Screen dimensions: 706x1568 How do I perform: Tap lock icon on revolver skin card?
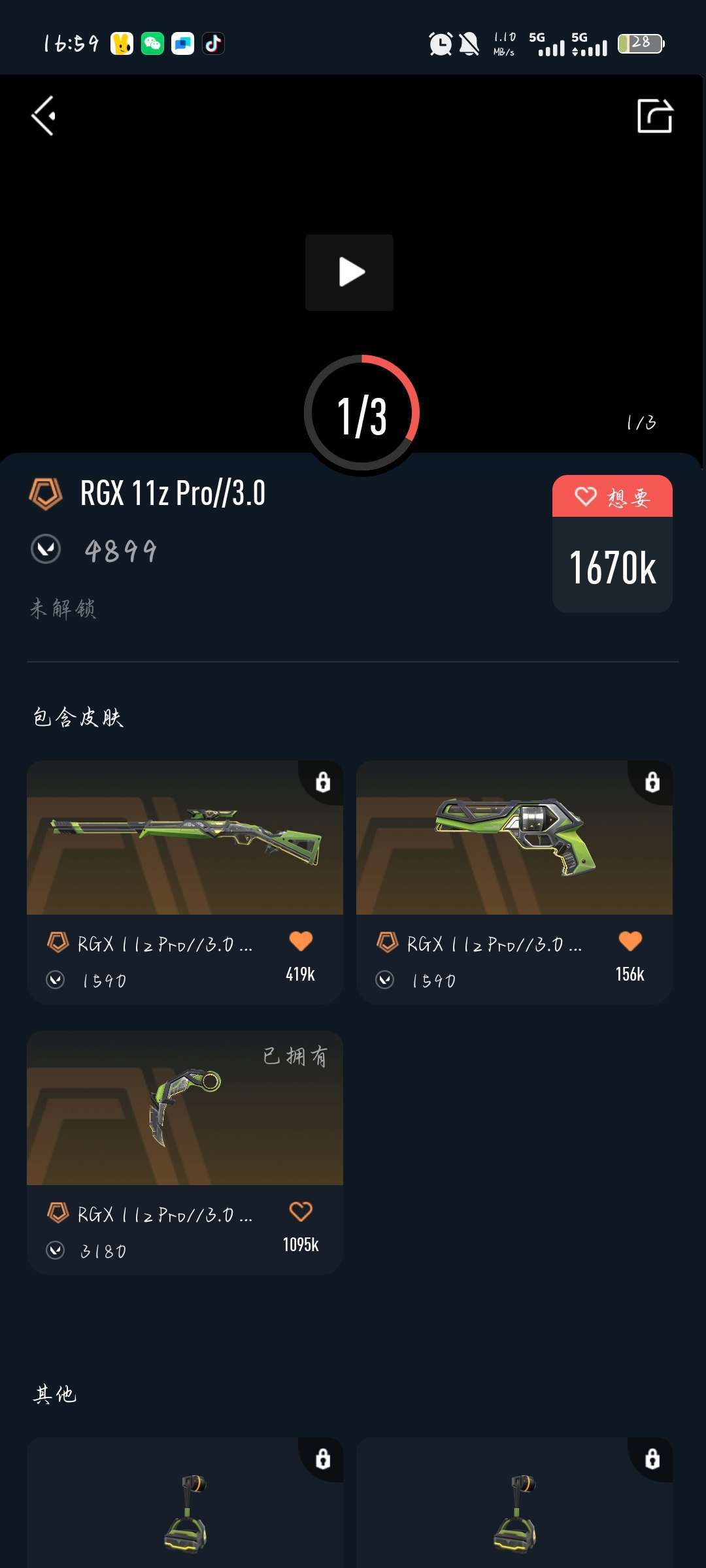click(652, 782)
